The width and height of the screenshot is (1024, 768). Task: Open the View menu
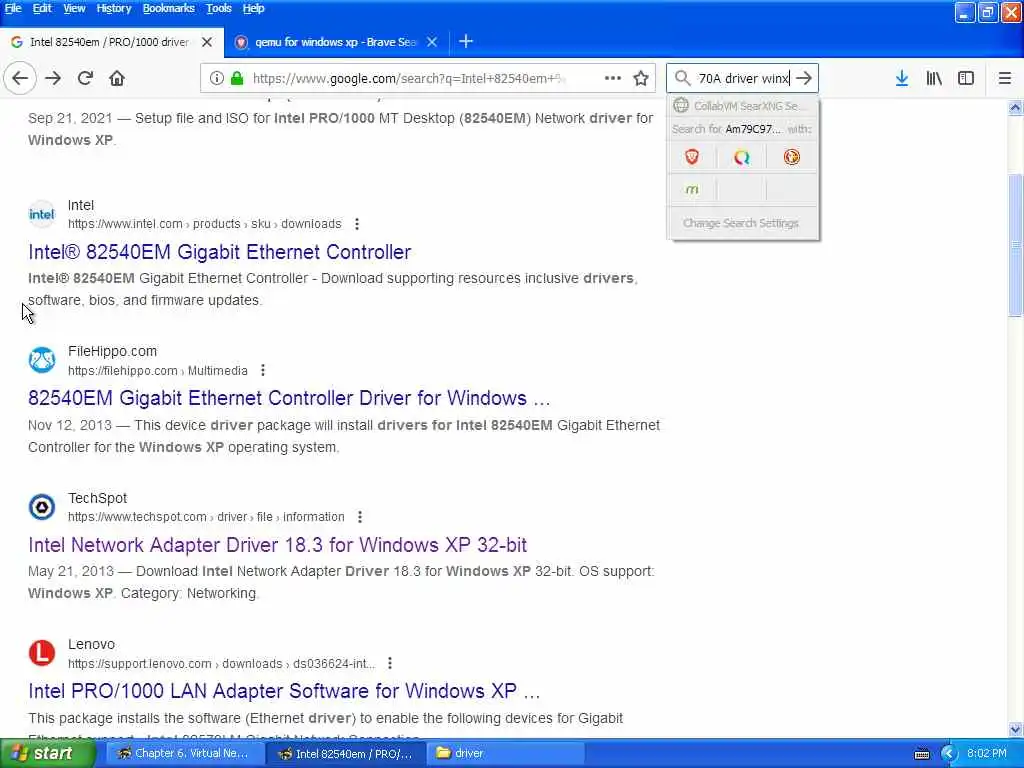(74, 8)
